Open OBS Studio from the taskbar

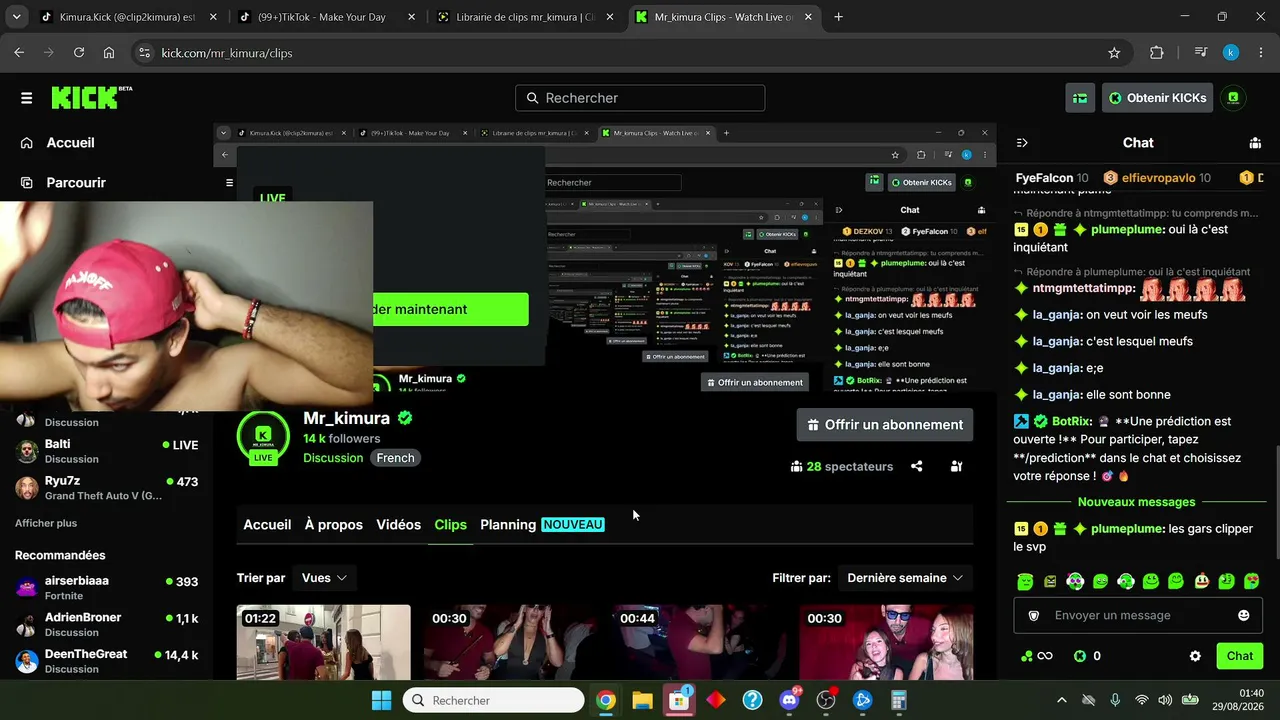pyautogui.click(x=826, y=700)
